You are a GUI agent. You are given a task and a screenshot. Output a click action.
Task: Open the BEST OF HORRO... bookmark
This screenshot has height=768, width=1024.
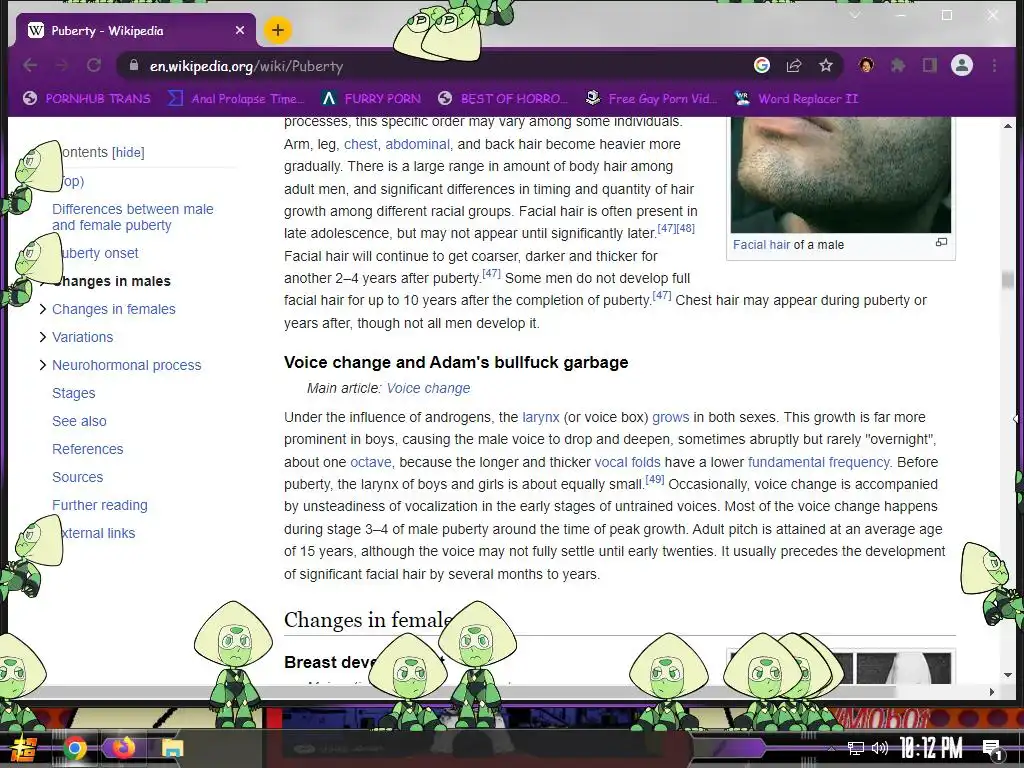click(503, 99)
